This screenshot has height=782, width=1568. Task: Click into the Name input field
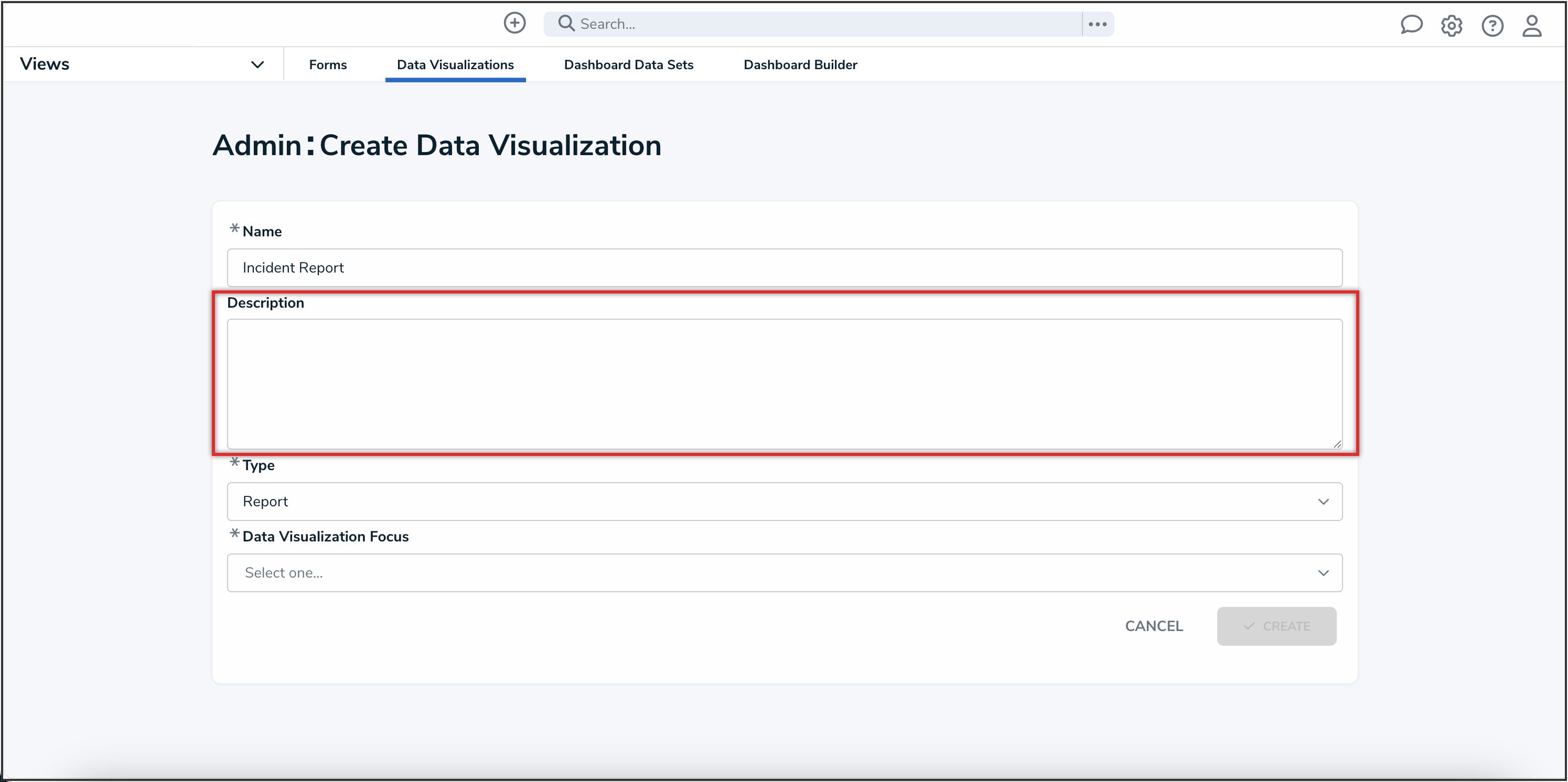tap(784, 268)
